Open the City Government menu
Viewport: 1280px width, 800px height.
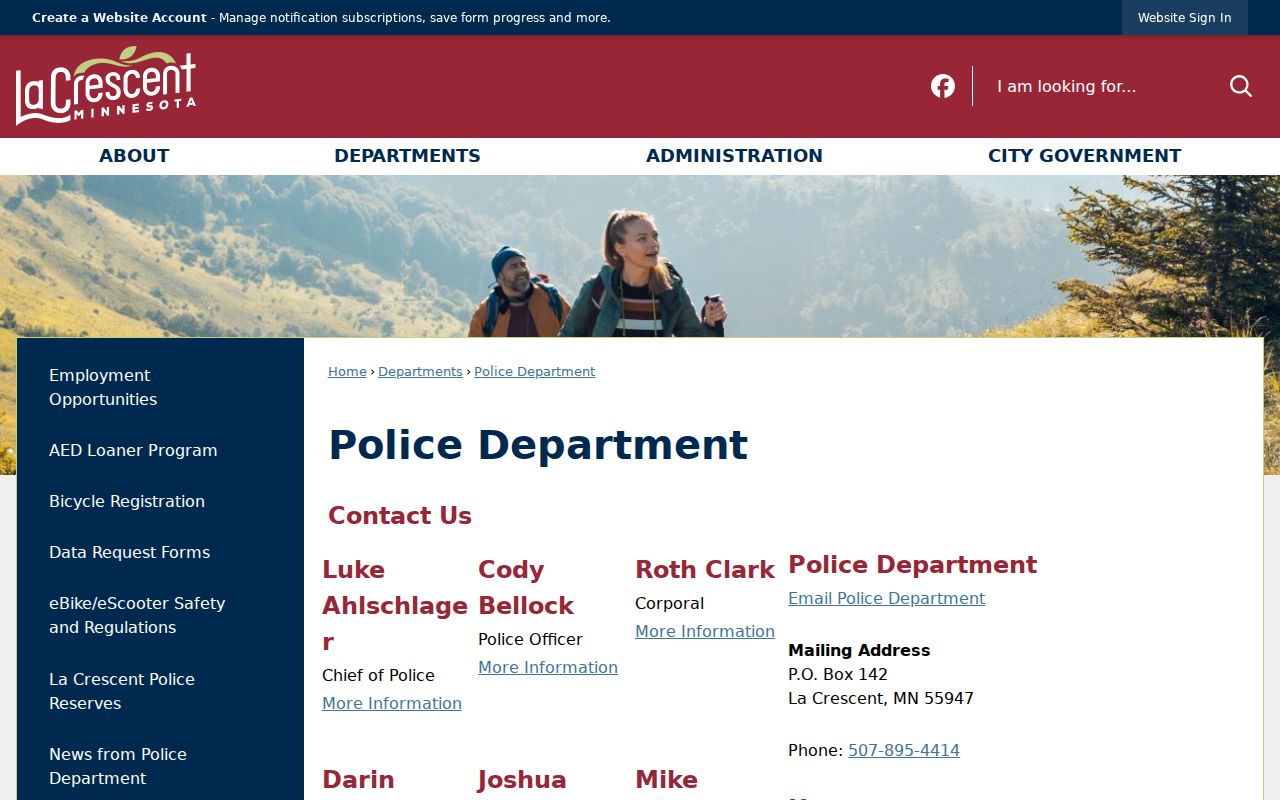1084,156
